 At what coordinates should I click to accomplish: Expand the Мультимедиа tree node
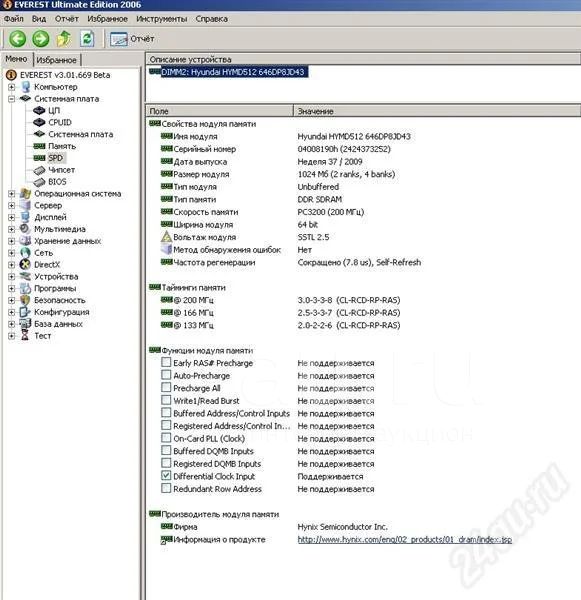click(11, 229)
